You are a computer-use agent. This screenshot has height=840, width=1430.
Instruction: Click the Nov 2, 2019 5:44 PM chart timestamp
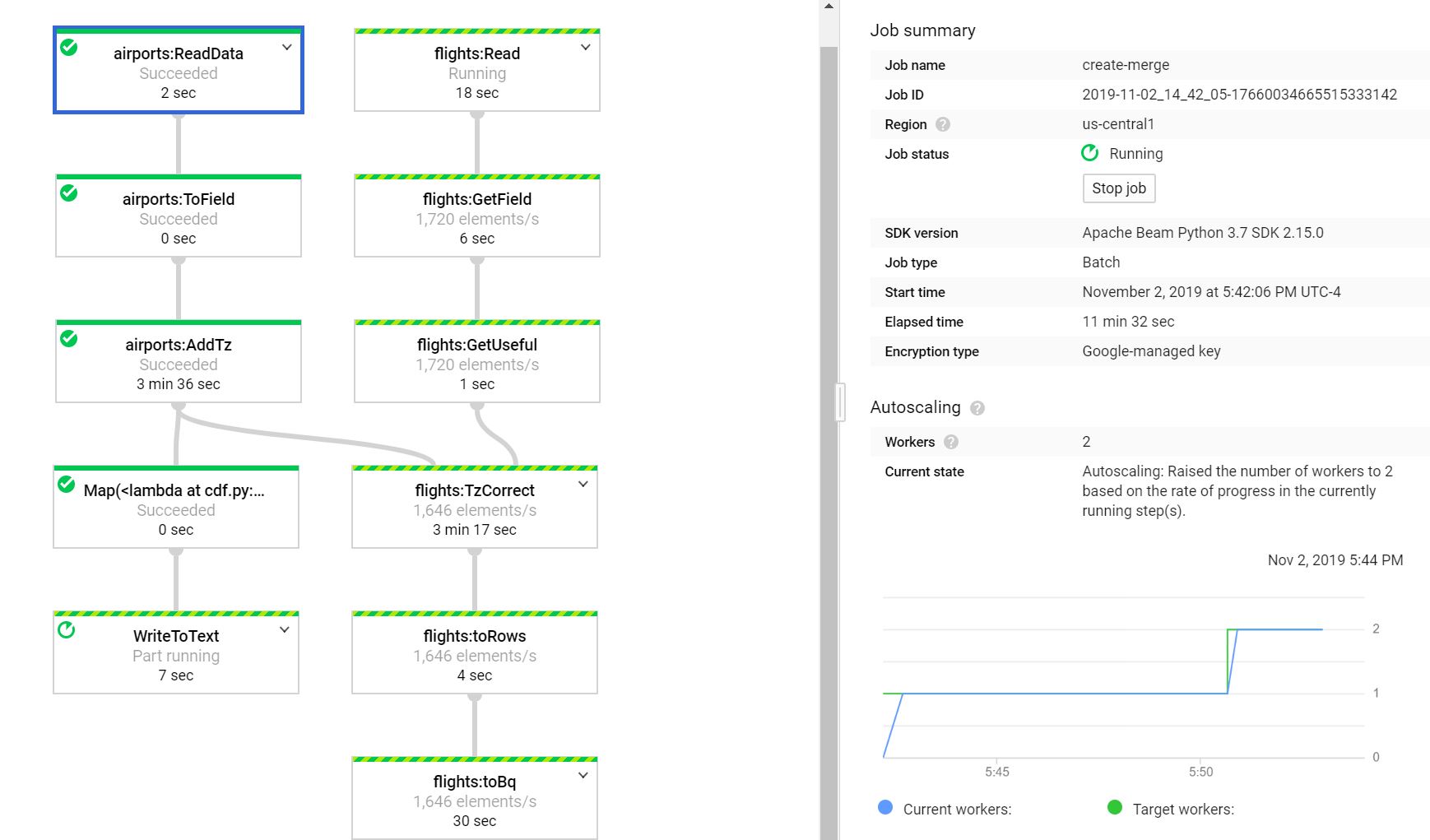tap(1335, 560)
